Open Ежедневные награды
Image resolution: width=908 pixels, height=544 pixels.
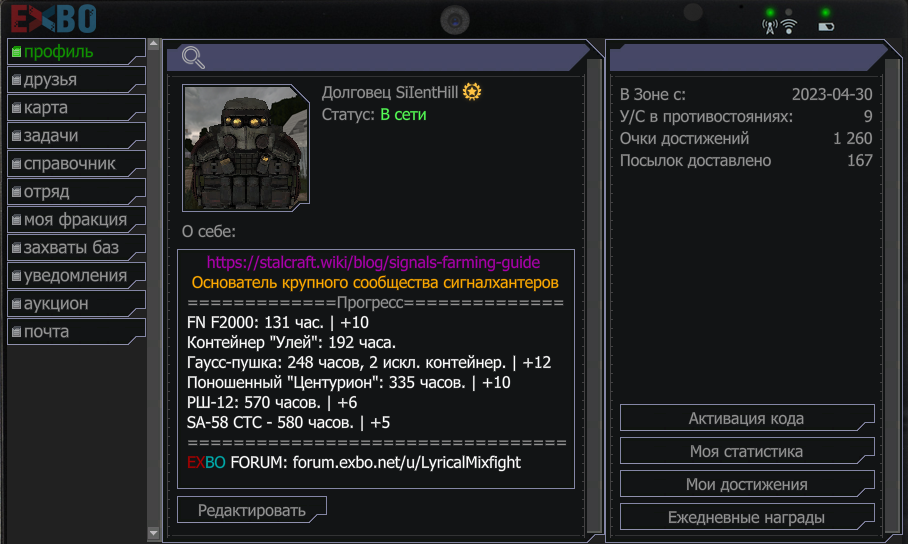pos(747,517)
